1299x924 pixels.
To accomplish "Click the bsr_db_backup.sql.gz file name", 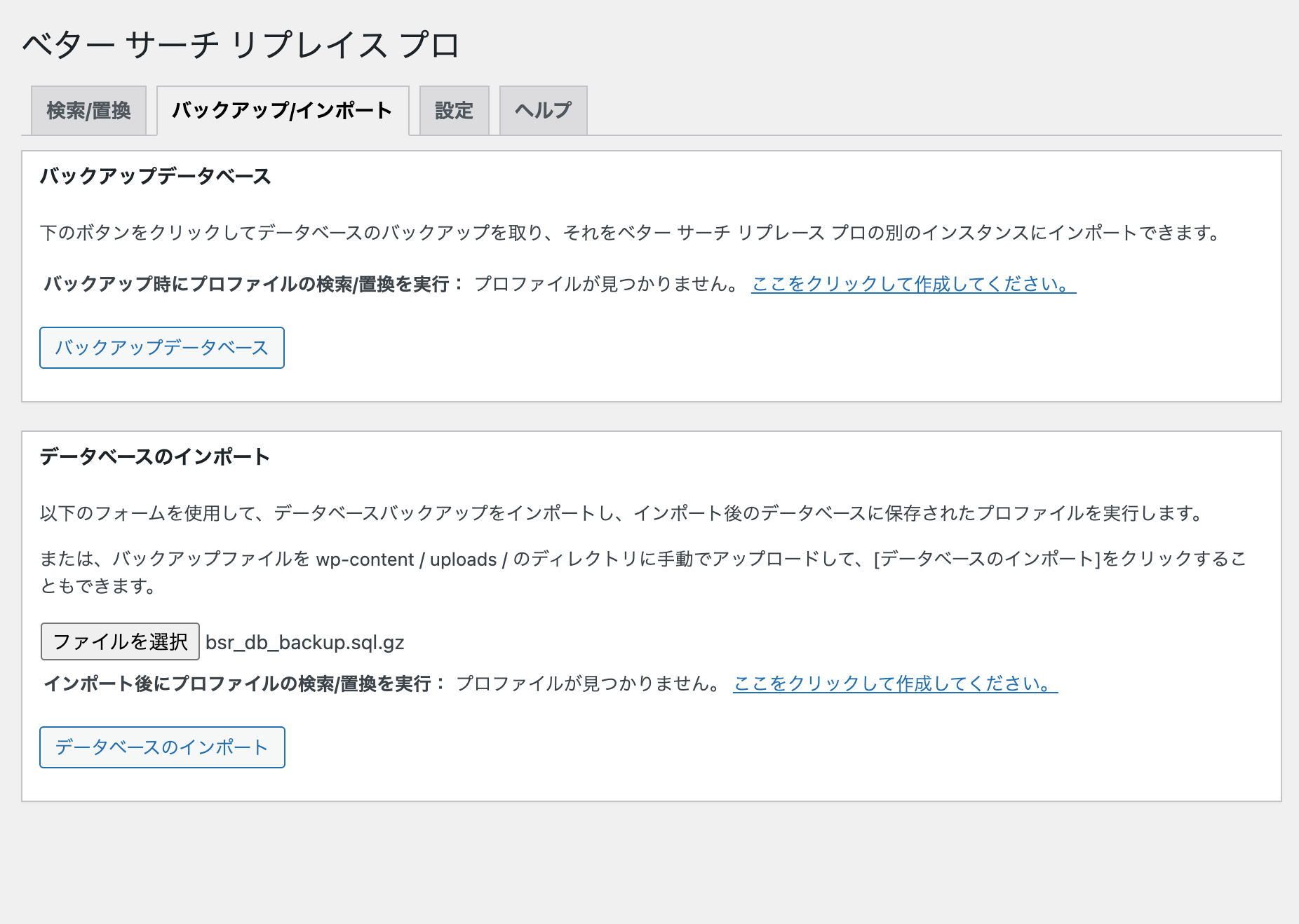I will click(x=304, y=642).
